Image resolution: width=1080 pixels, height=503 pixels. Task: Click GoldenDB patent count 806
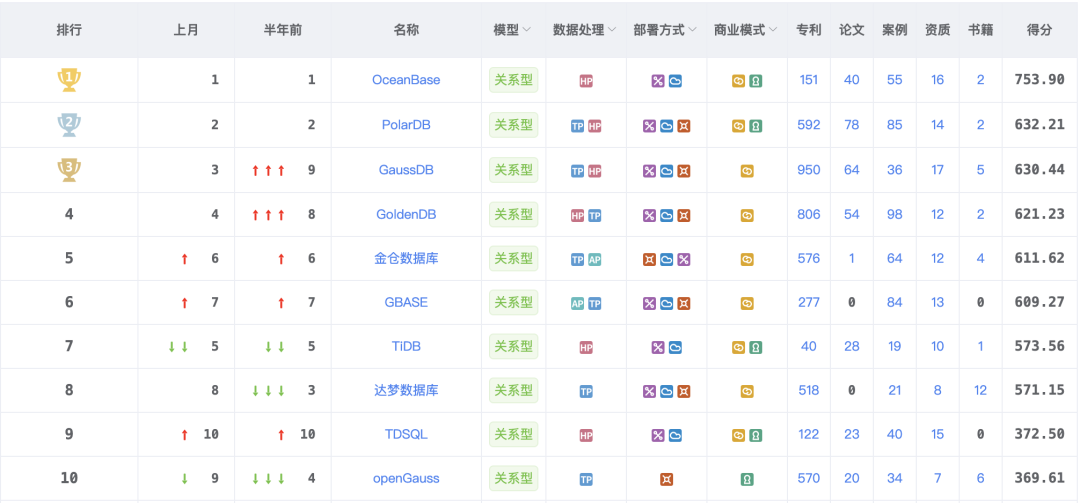[809, 214]
